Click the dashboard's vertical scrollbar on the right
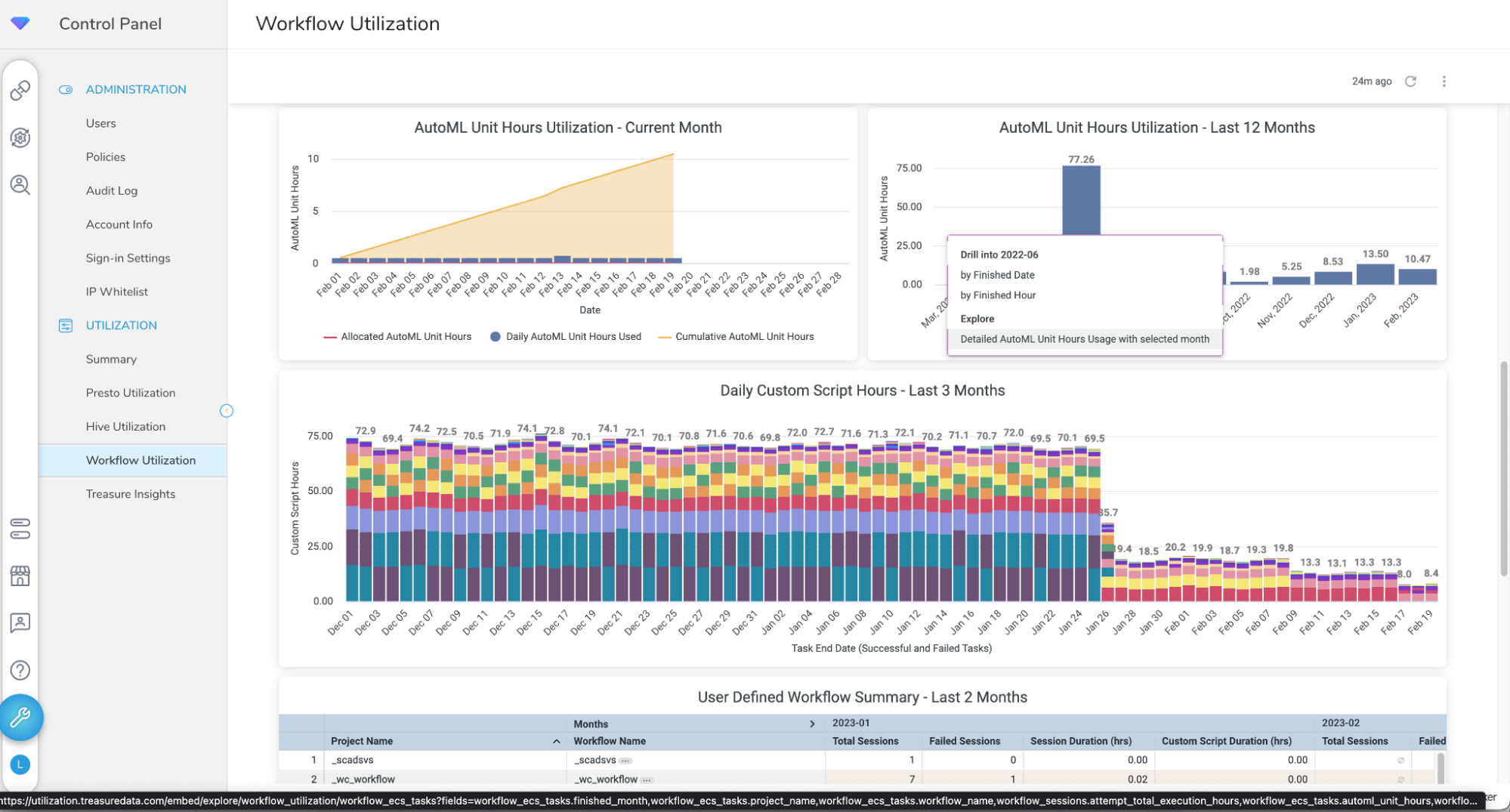 1503,468
